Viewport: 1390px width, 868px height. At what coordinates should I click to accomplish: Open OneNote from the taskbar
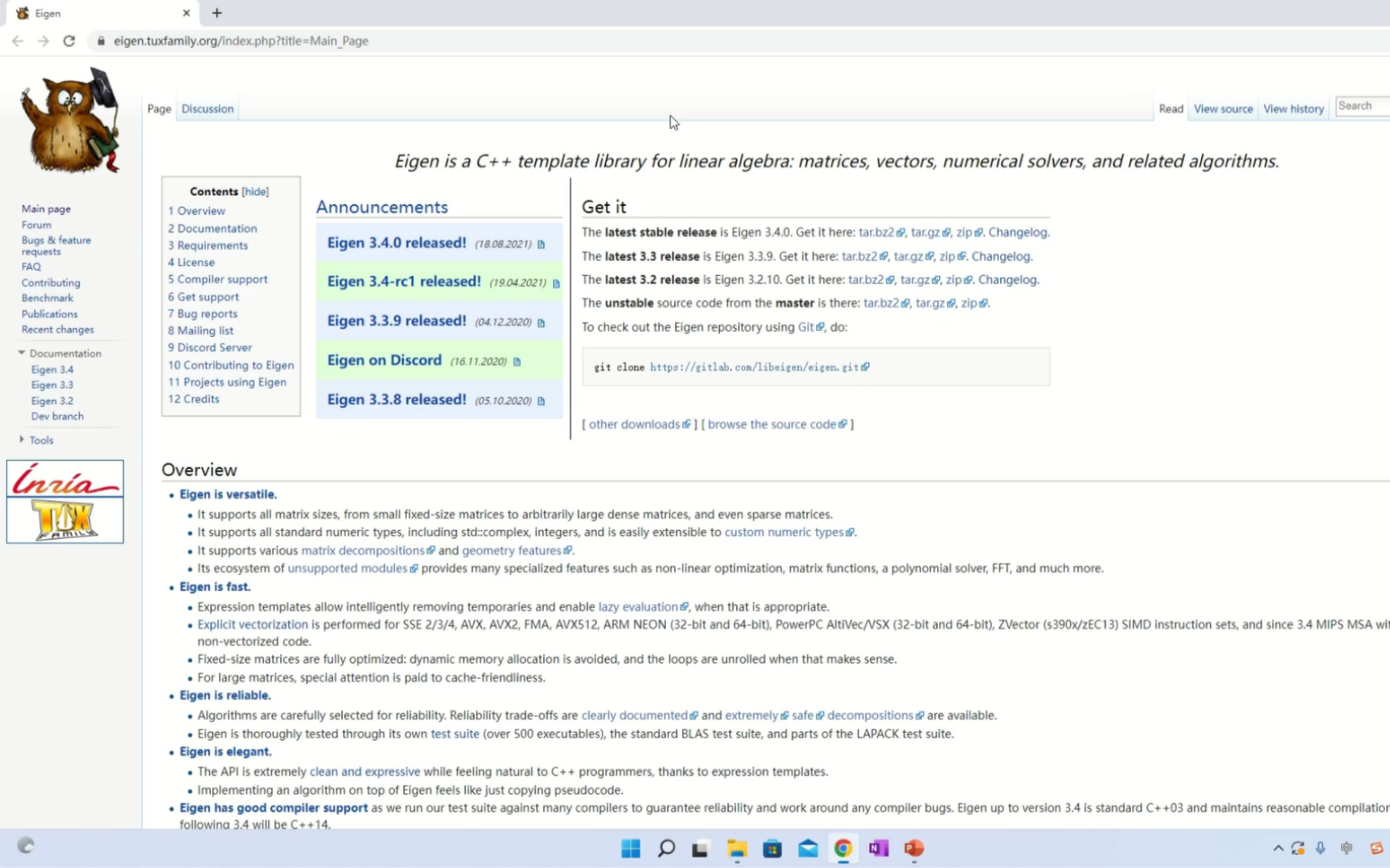(x=878, y=848)
